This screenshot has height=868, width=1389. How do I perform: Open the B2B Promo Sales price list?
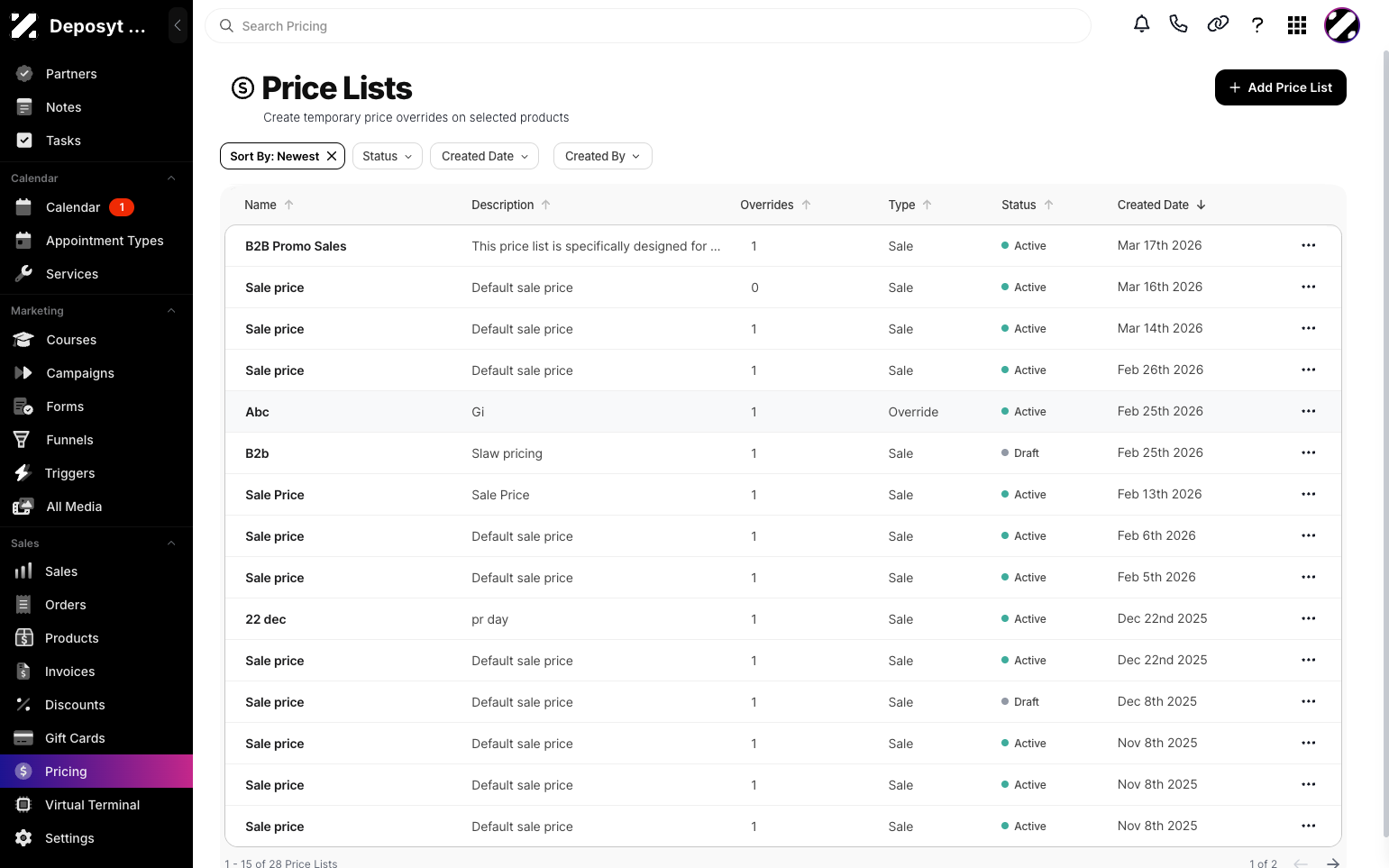coord(296,246)
